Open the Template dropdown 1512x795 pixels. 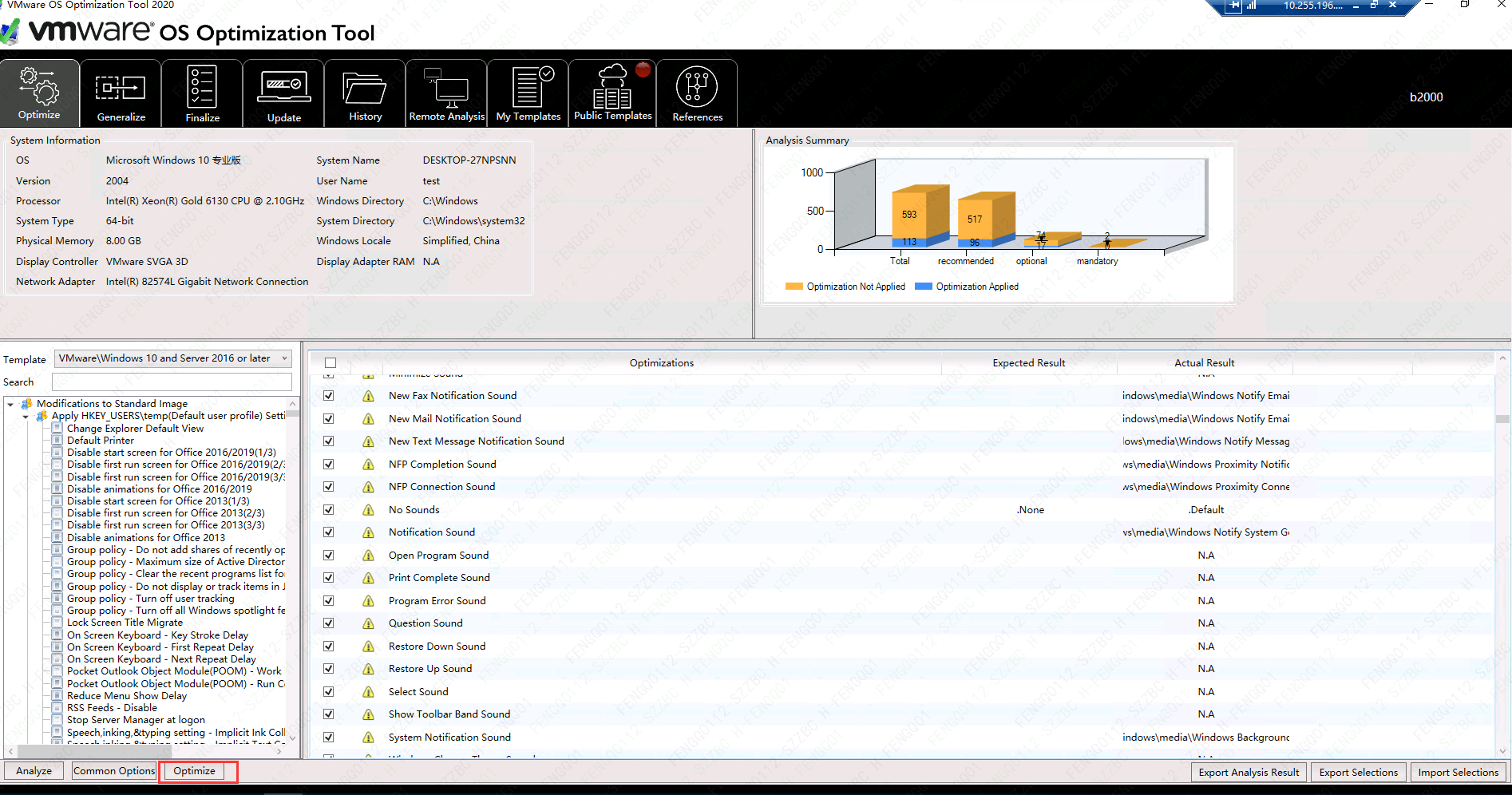coord(284,358)
